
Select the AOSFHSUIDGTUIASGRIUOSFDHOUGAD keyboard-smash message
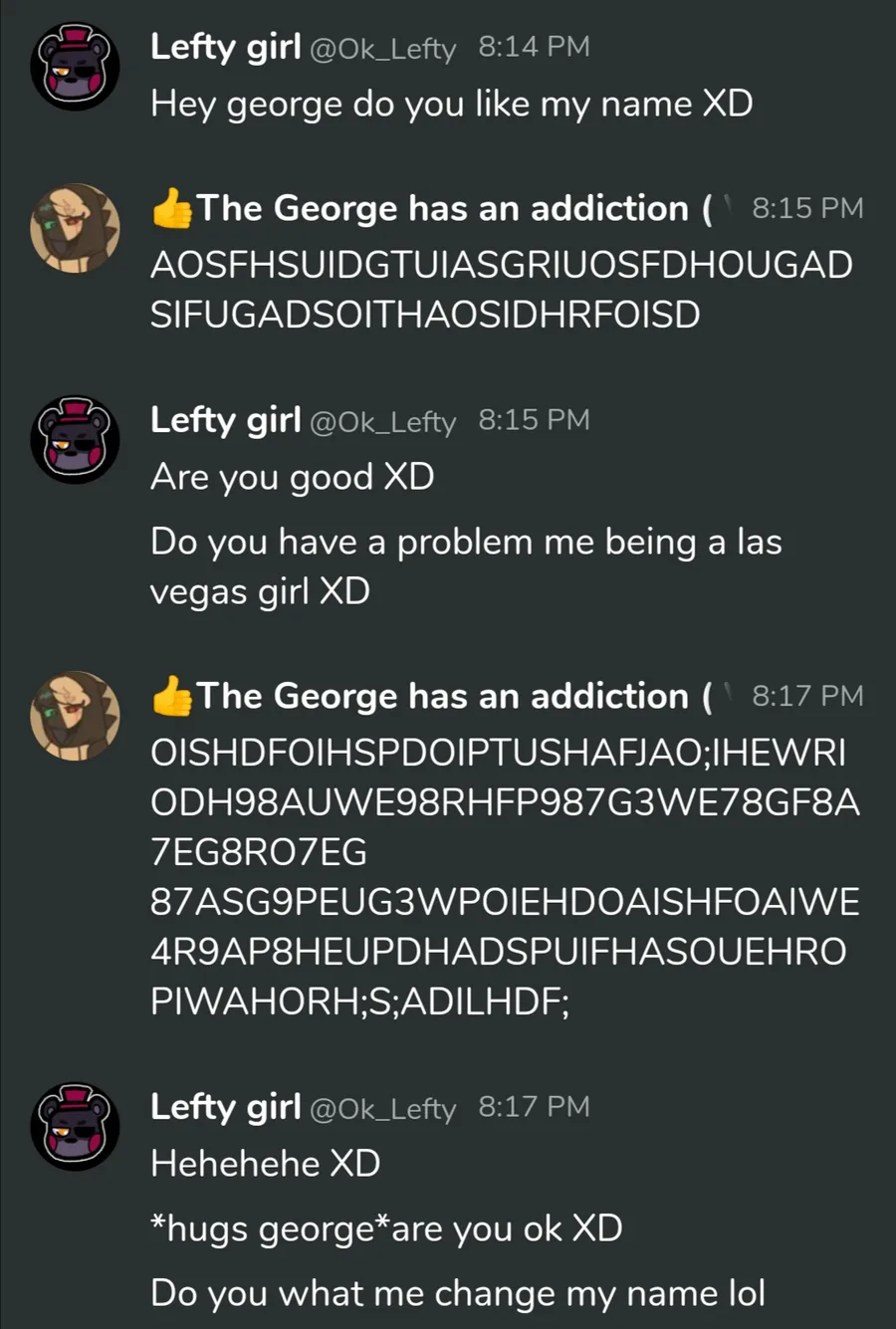coord(501,290)
